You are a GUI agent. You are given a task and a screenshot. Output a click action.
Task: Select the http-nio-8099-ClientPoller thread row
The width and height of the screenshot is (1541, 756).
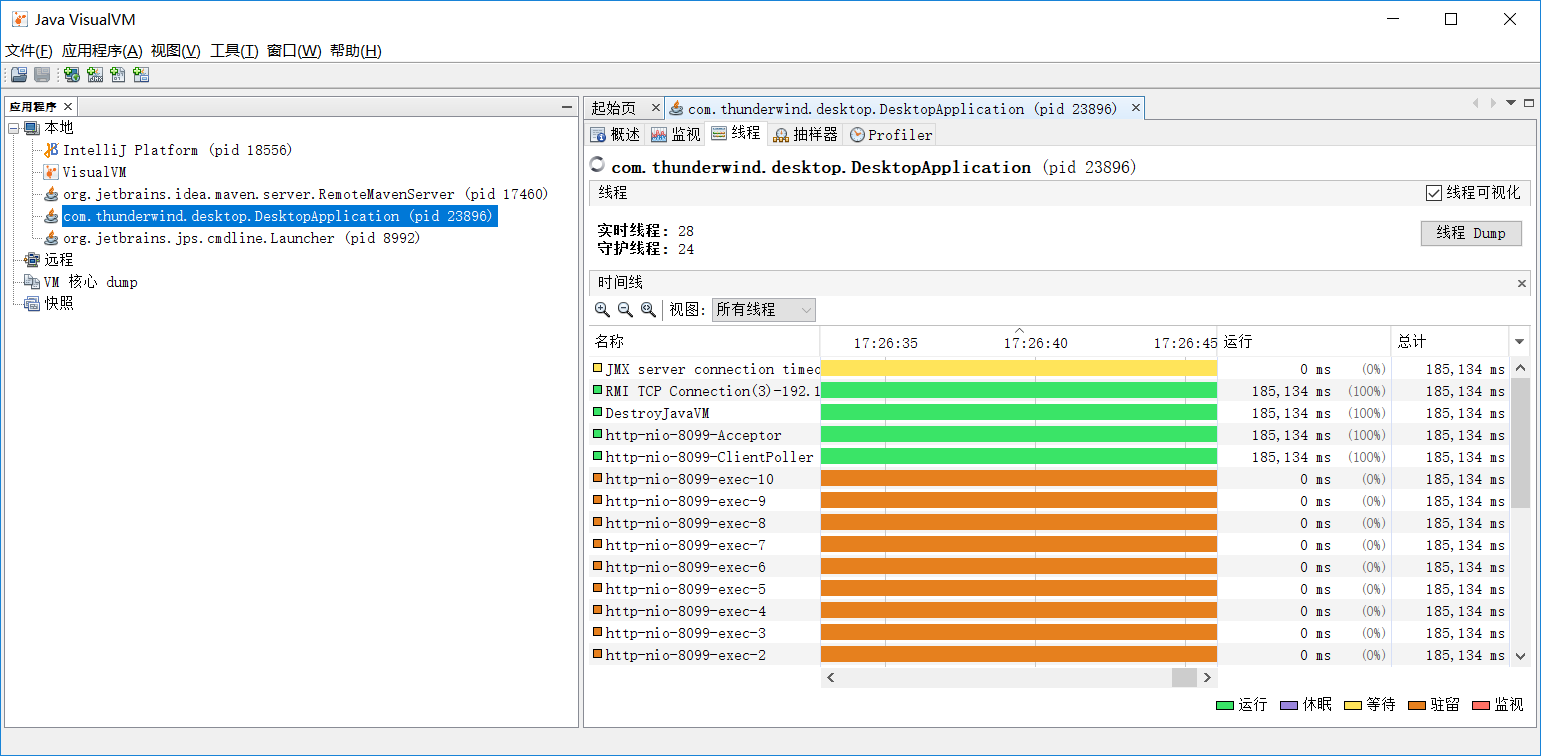coord(1050,457)
